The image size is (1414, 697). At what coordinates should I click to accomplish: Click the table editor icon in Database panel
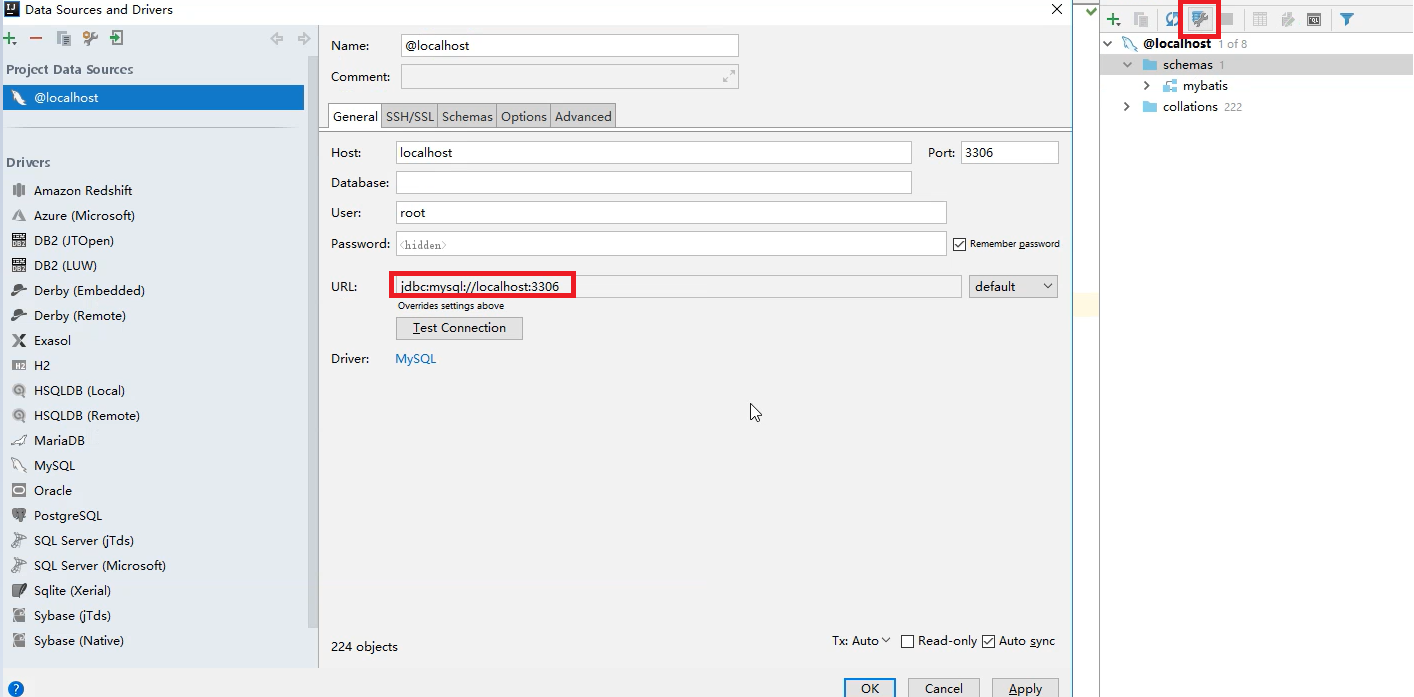pyautogui.click(x=1260, y=19)
